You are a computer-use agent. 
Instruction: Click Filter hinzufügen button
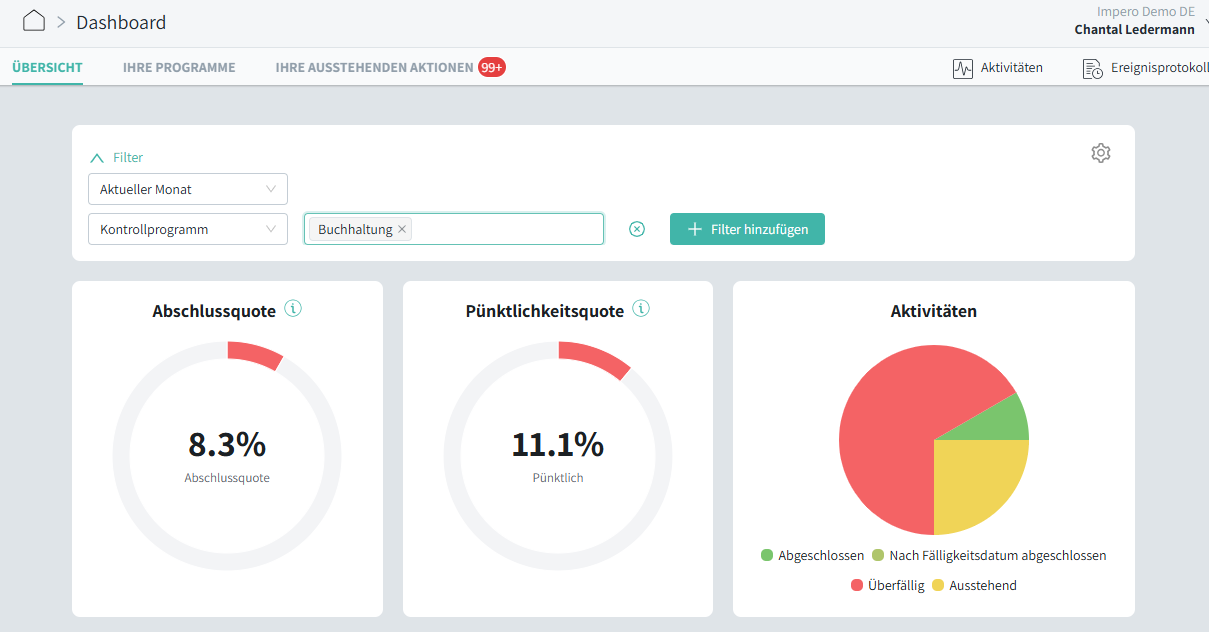coord(747,229)
